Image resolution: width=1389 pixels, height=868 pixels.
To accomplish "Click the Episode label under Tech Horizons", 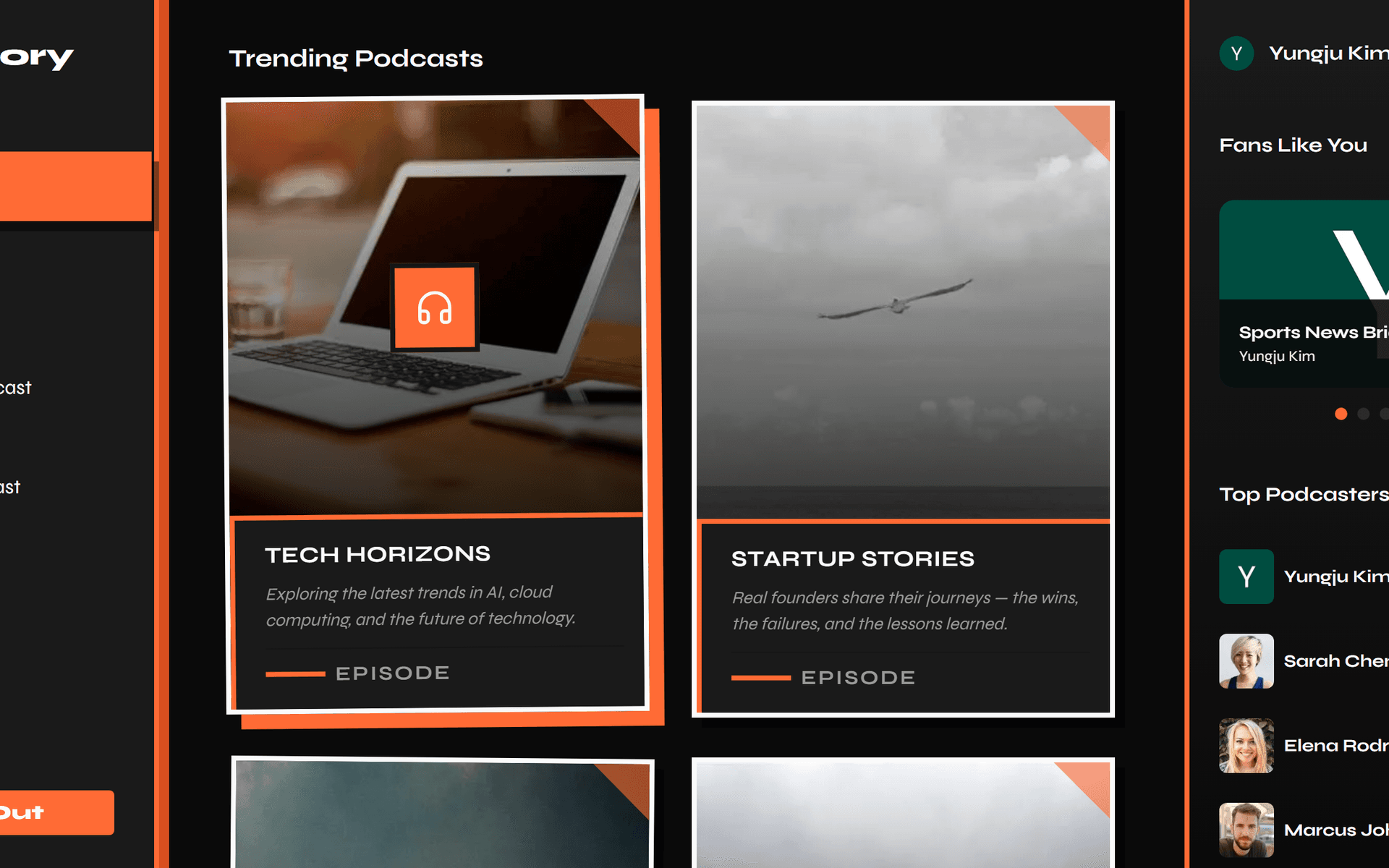I will point(393,673).
